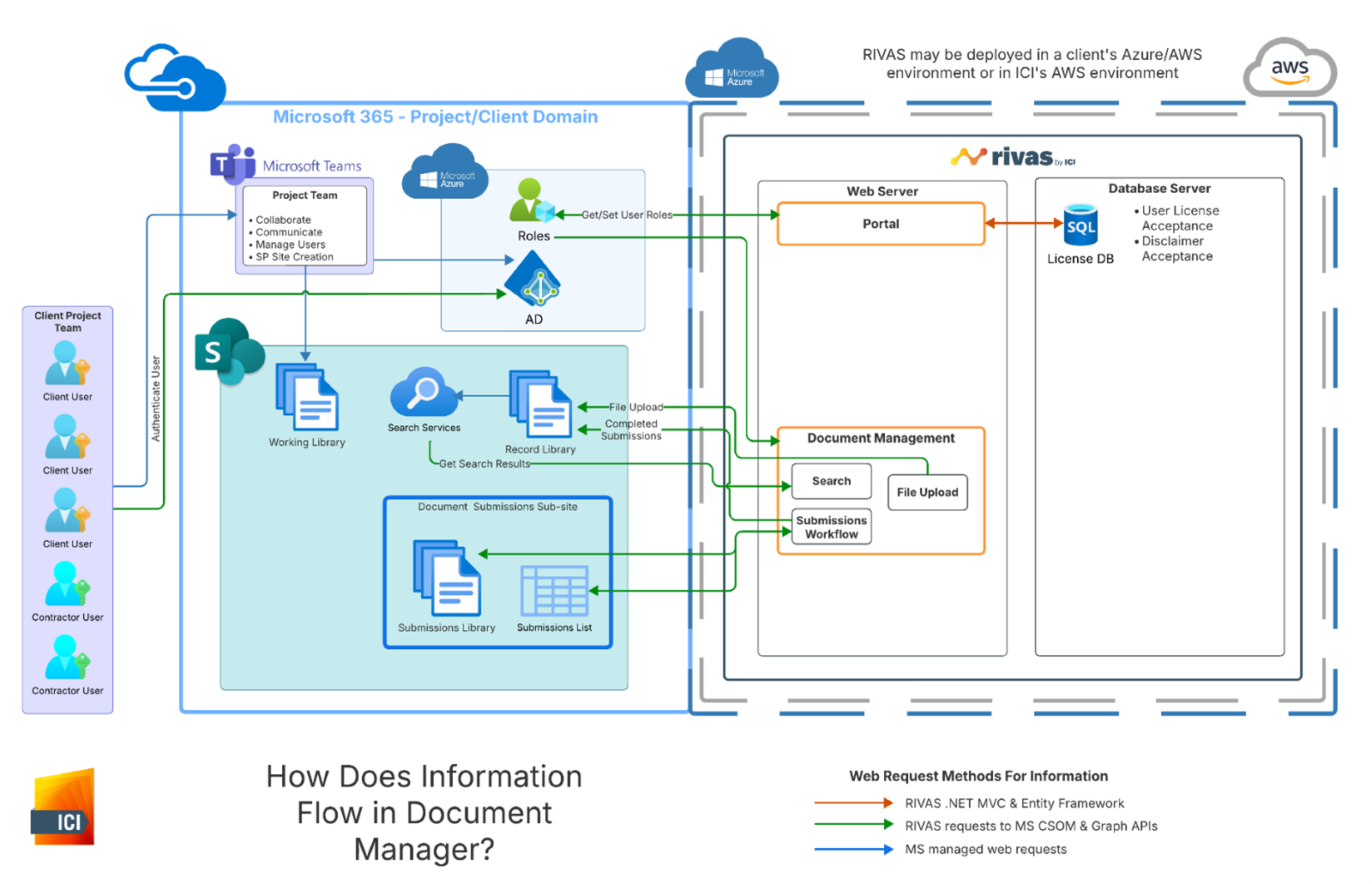This screenshot has width=1372, height=884.
Task: Click the Web Request Methods For Information heading
Action: click(x=978, y=776)
